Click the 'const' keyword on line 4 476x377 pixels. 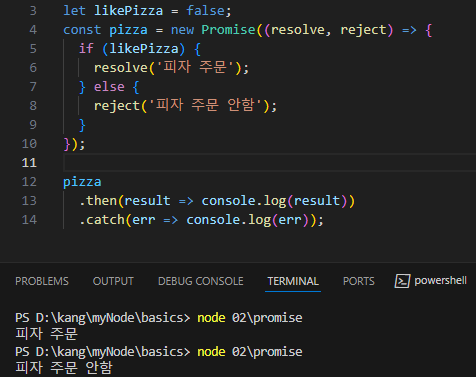82,30
